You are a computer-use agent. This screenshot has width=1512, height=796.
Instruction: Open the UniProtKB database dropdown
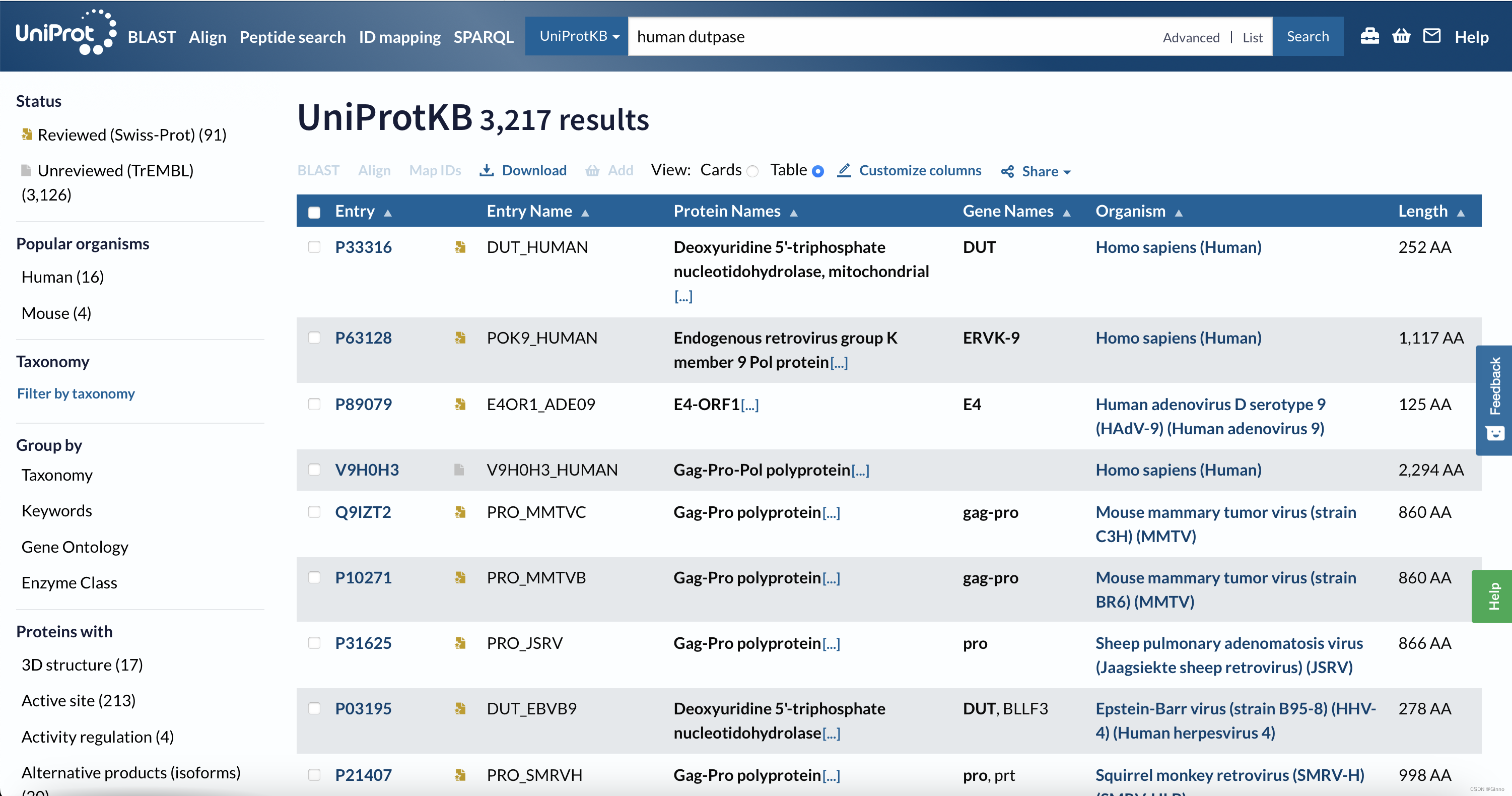tap(578, 36)
